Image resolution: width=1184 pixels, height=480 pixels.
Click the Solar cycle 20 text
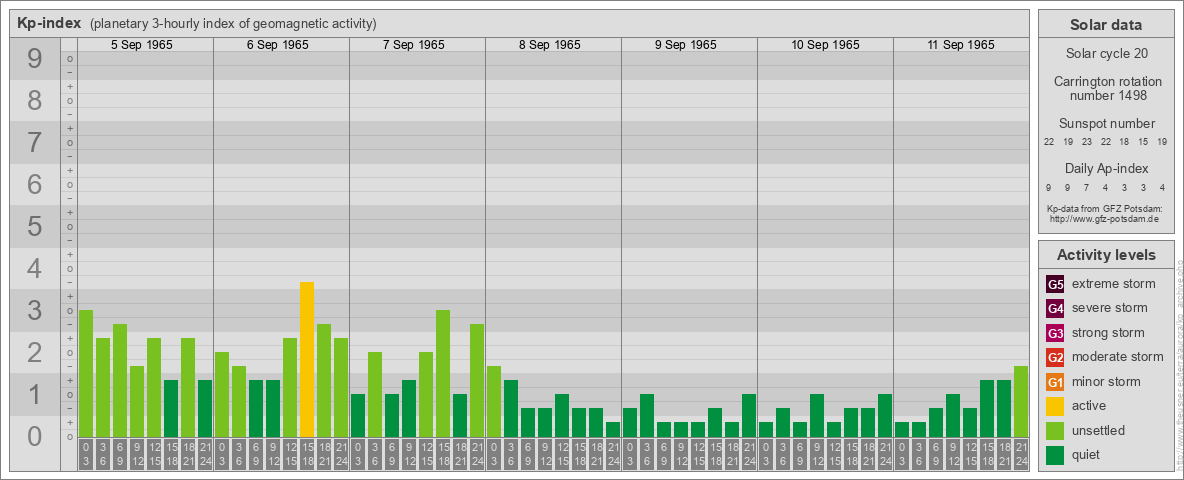(1106, 54)
